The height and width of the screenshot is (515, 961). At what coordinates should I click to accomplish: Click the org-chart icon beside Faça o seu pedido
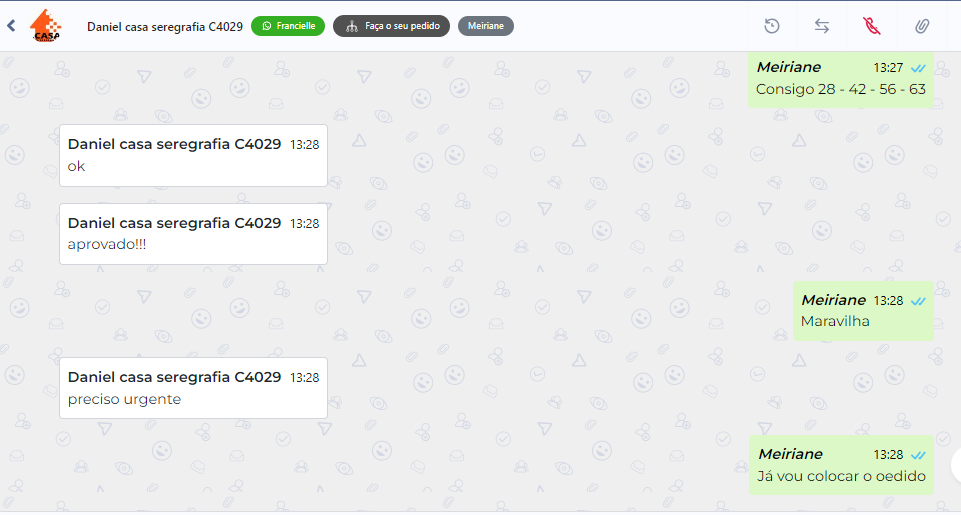tap(352, 26)
